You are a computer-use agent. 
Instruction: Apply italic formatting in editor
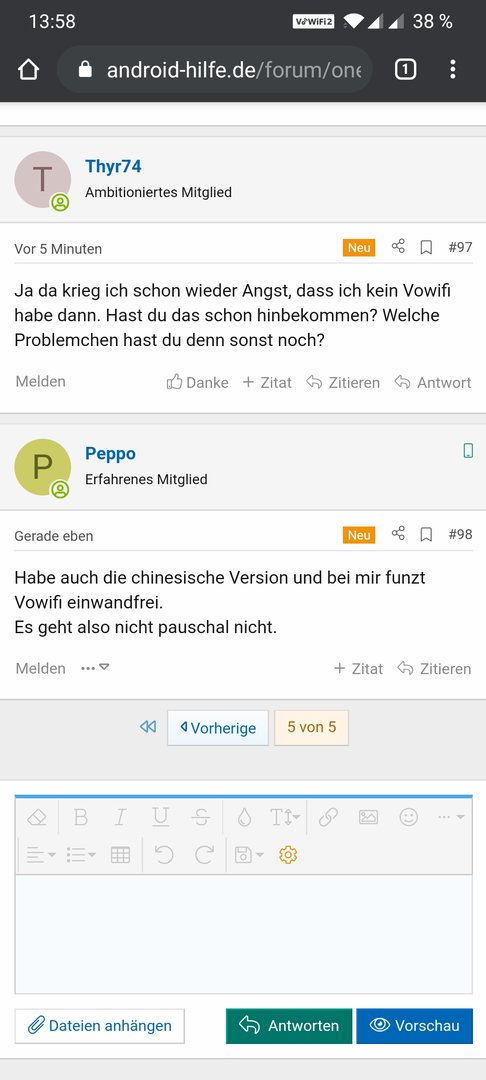120,817
